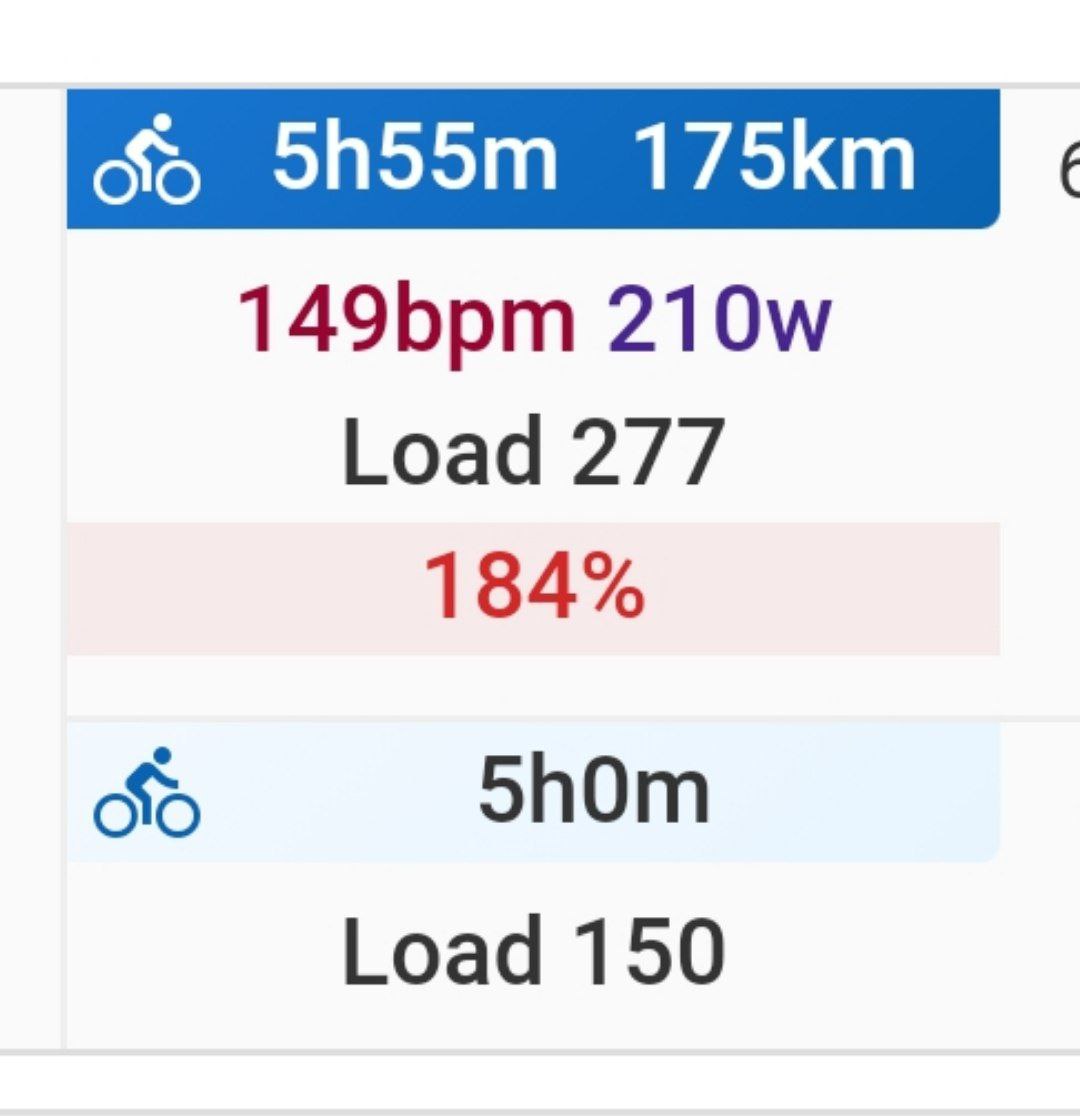Click the blue cyclist icon on planned ride
The height and width of the screenshot is (1116, 1080).
point(147,791)
